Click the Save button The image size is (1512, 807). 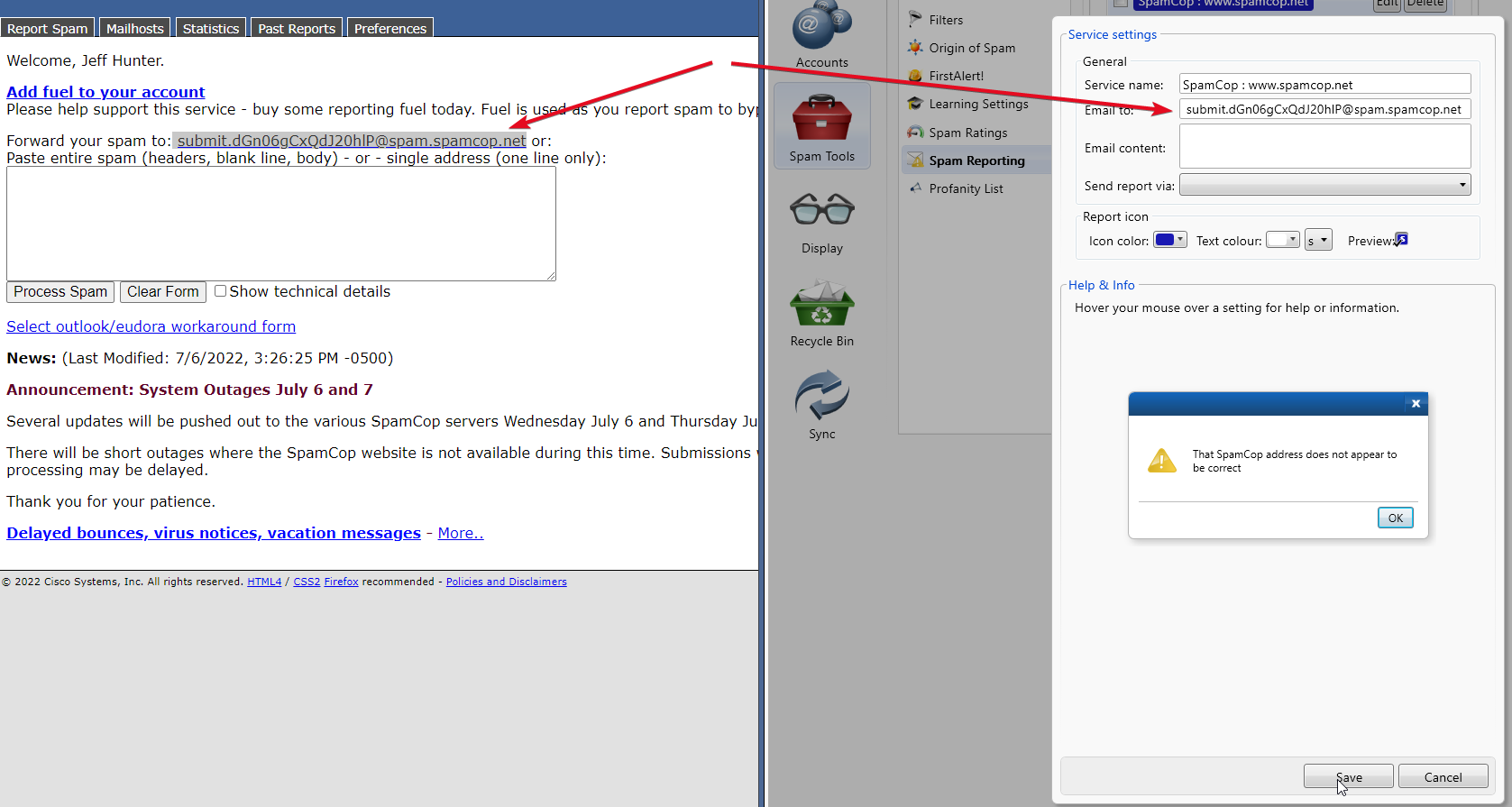(1348, 777)
